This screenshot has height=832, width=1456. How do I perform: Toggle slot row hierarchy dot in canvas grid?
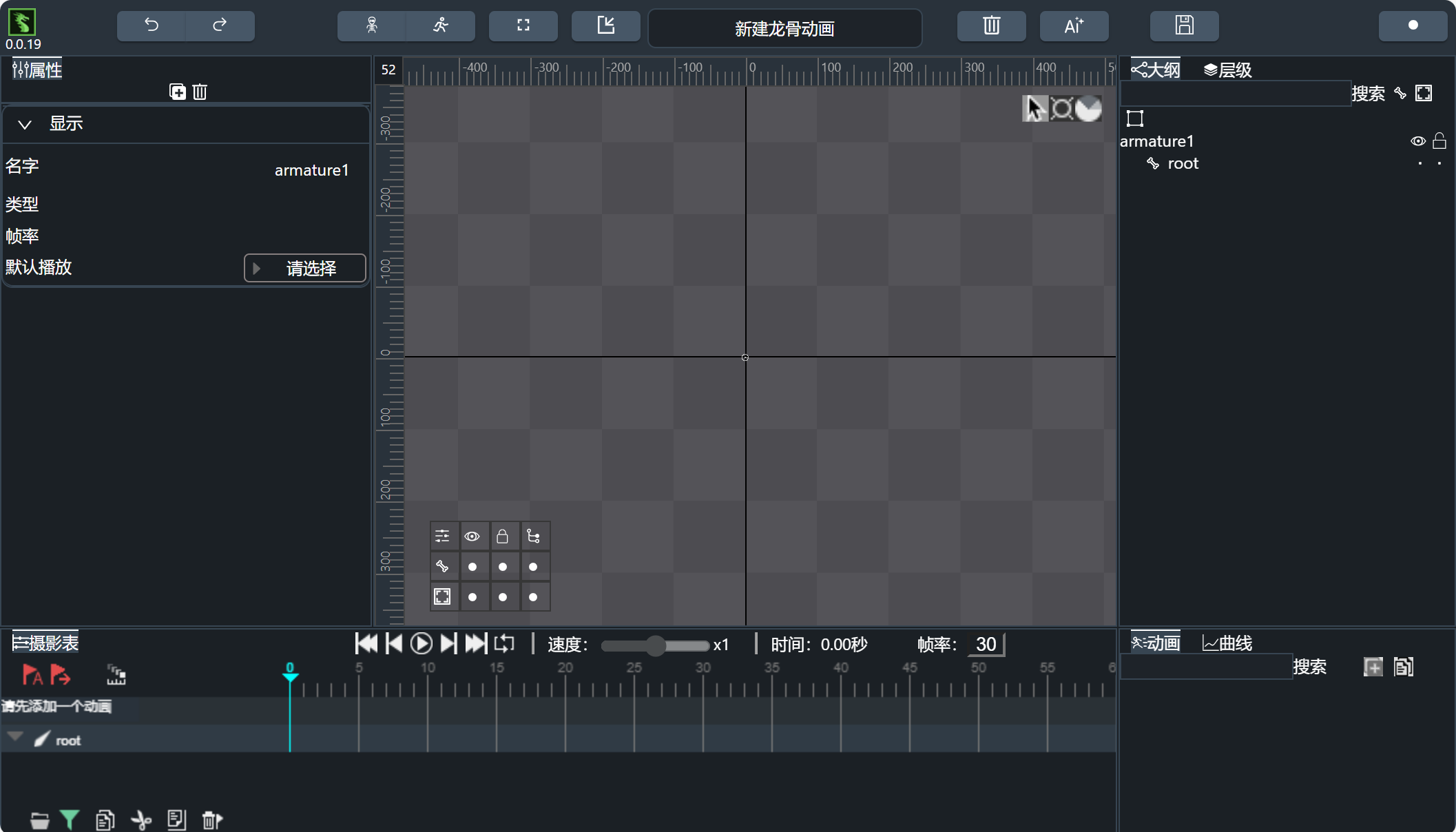[x=533, y=597]
